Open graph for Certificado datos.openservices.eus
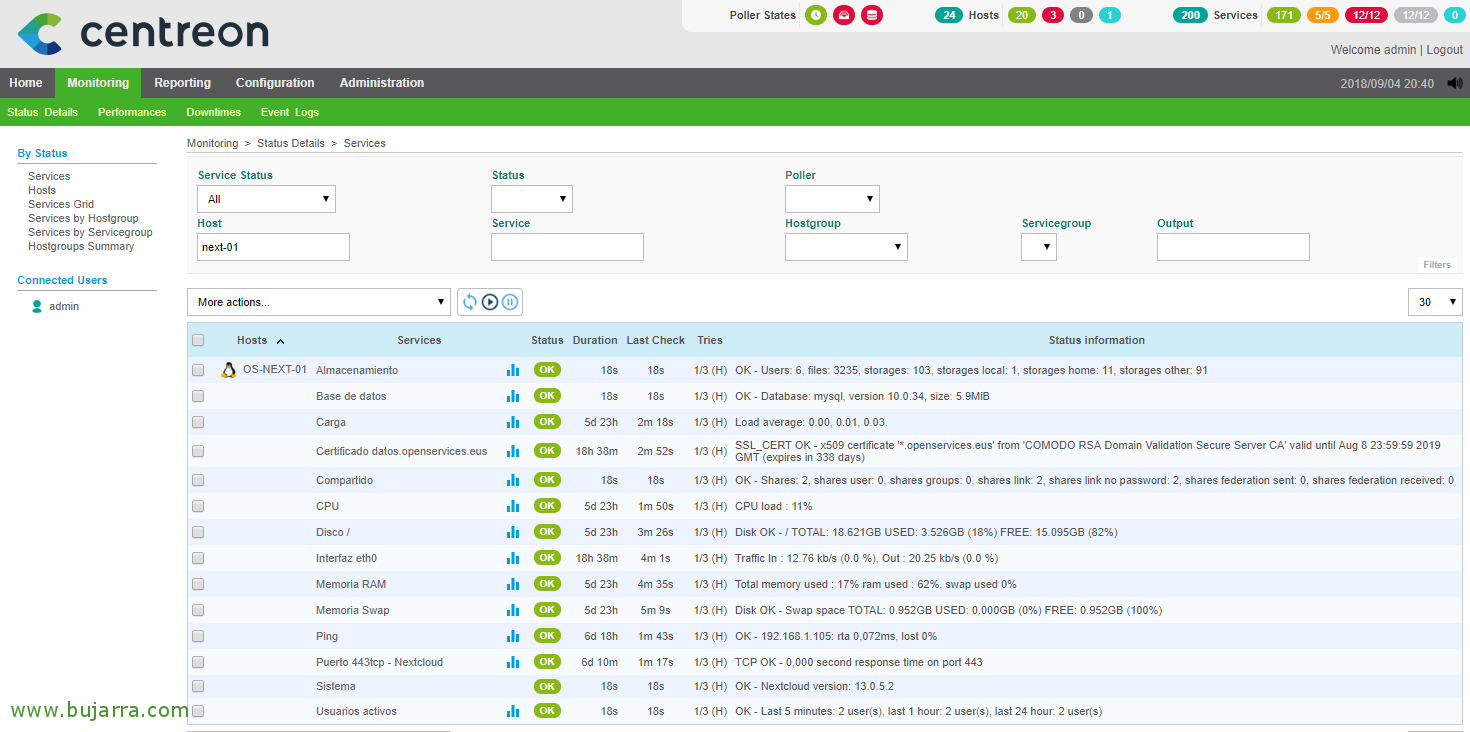Image resolution: width=1470 pixels, height=732 pixels. pyautogui.click(x=513, y=451)
